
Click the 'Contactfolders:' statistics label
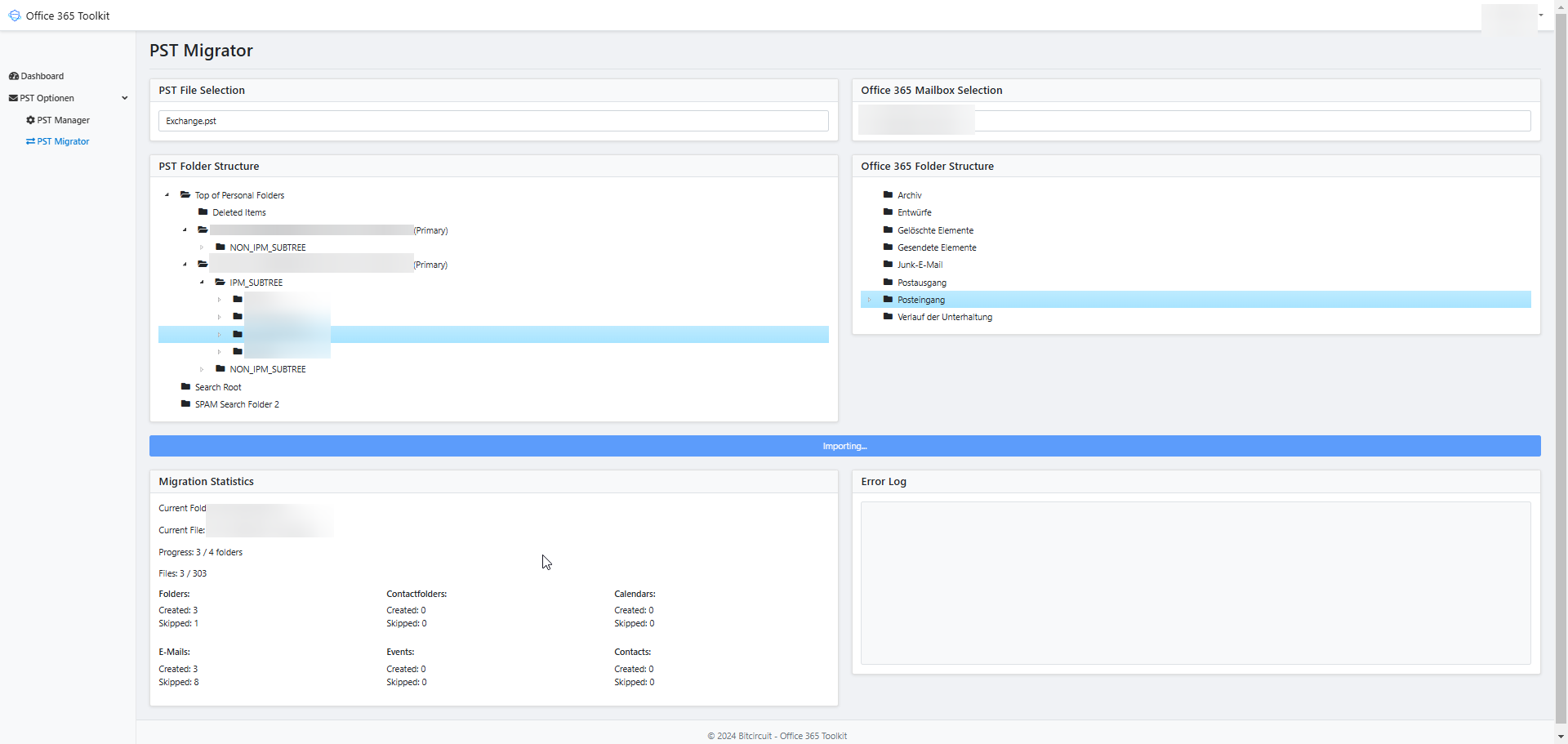tap(416, 594)
